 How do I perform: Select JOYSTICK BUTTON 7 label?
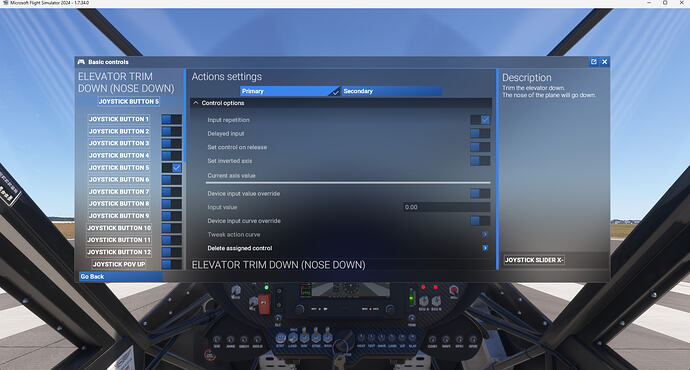[119, 192]
